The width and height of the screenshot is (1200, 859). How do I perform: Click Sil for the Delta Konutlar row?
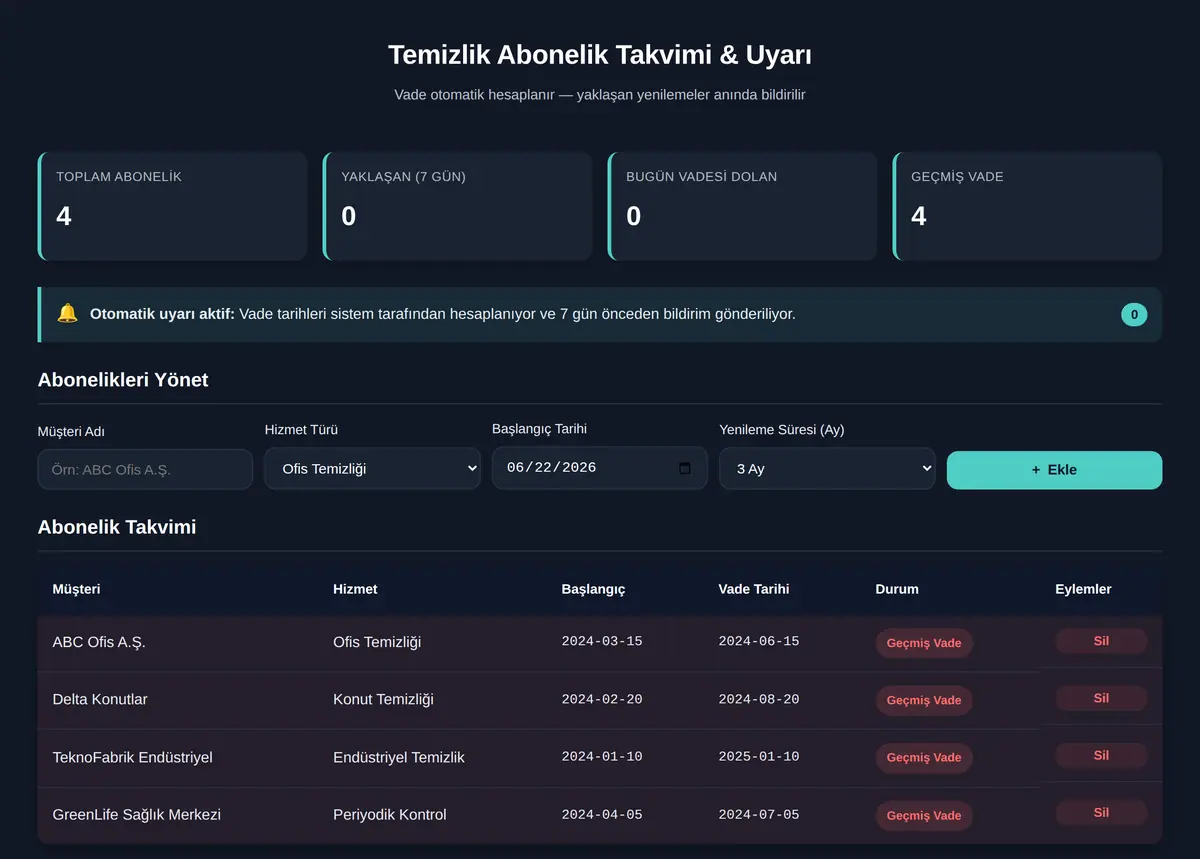(1101, 698)
